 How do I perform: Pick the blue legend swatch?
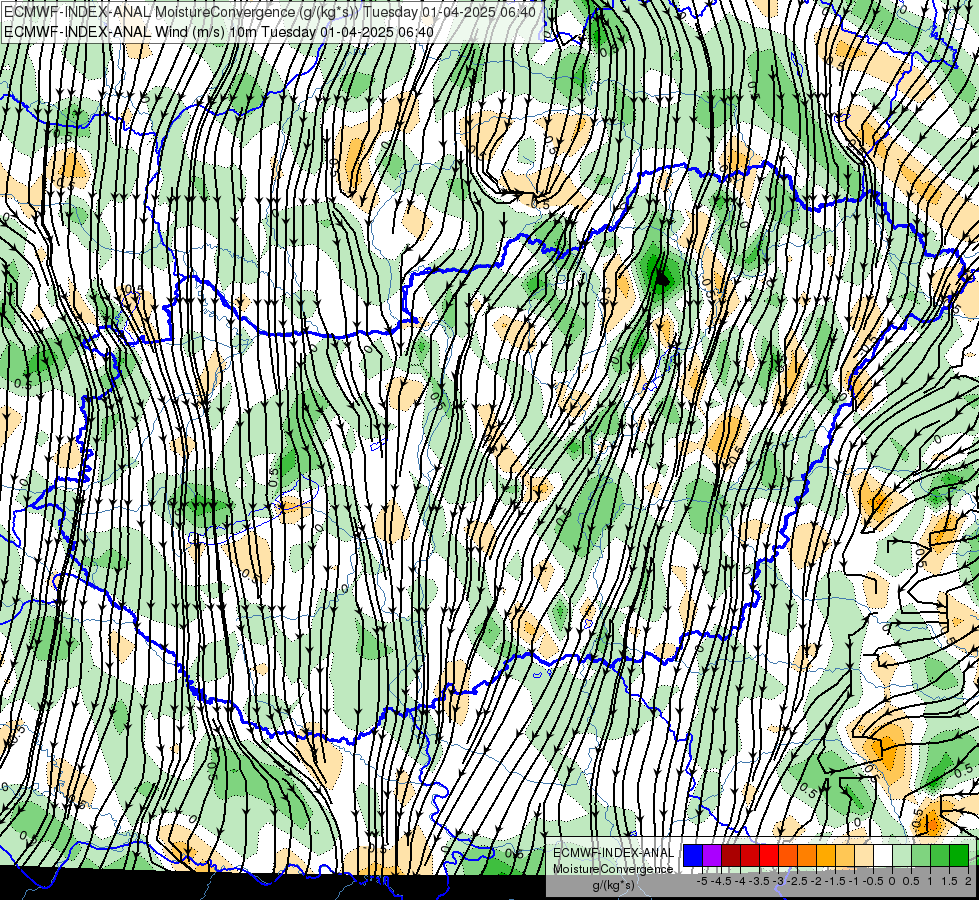[x=693, y=856]
